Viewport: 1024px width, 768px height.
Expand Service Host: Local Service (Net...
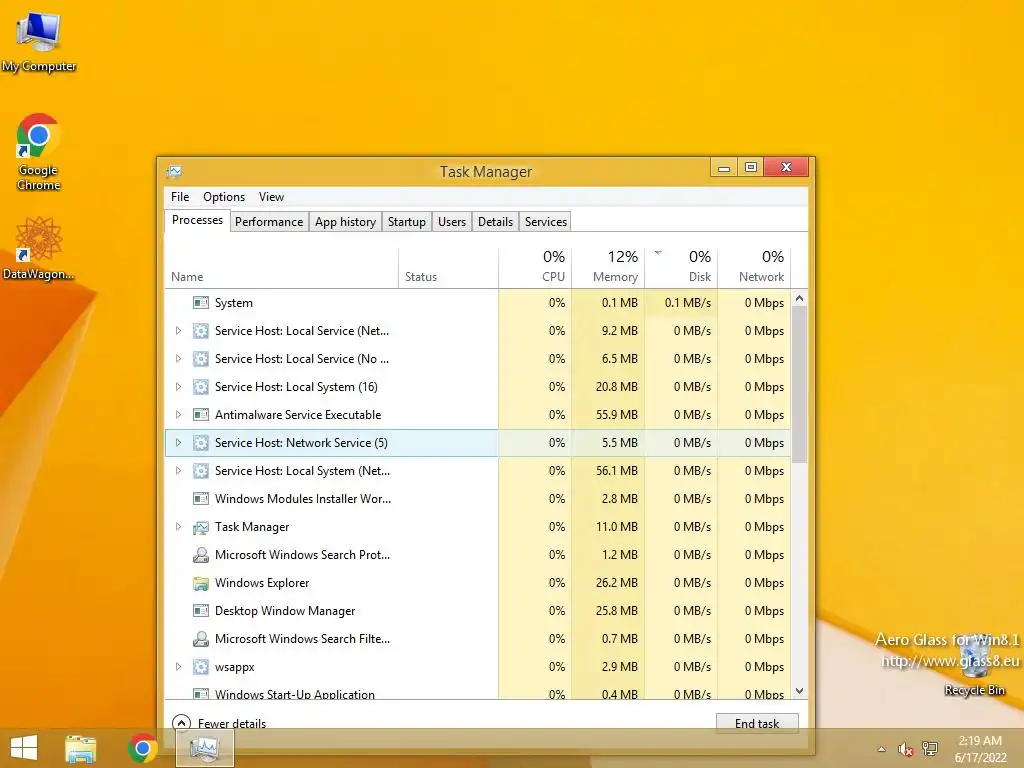click(x=178, y=331)
